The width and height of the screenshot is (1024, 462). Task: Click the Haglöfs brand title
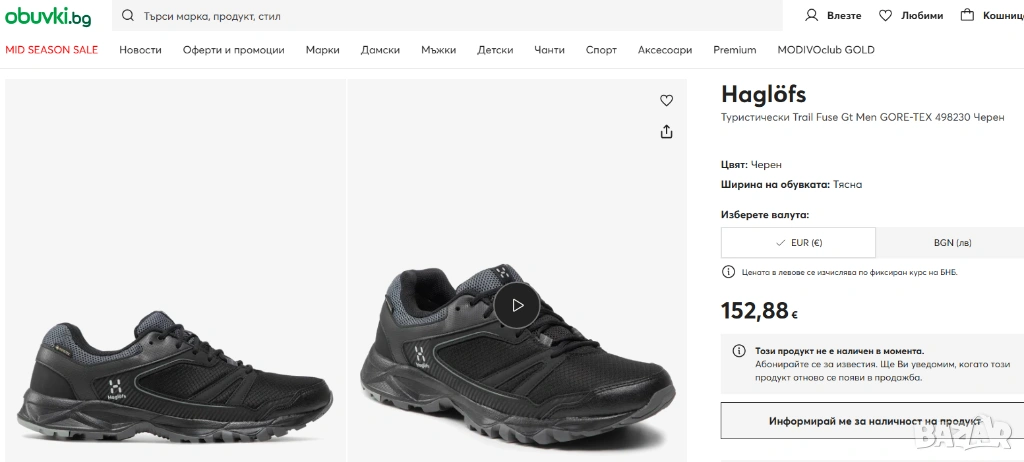point(763,94)
